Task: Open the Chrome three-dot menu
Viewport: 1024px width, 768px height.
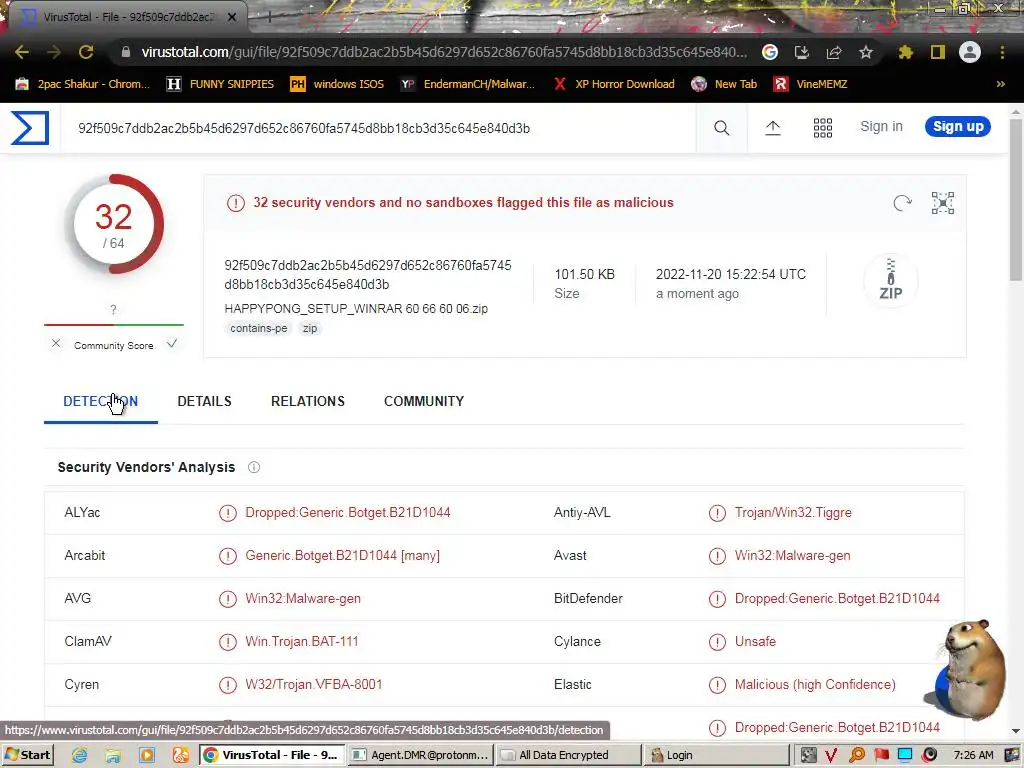Action: [1002, 52]
